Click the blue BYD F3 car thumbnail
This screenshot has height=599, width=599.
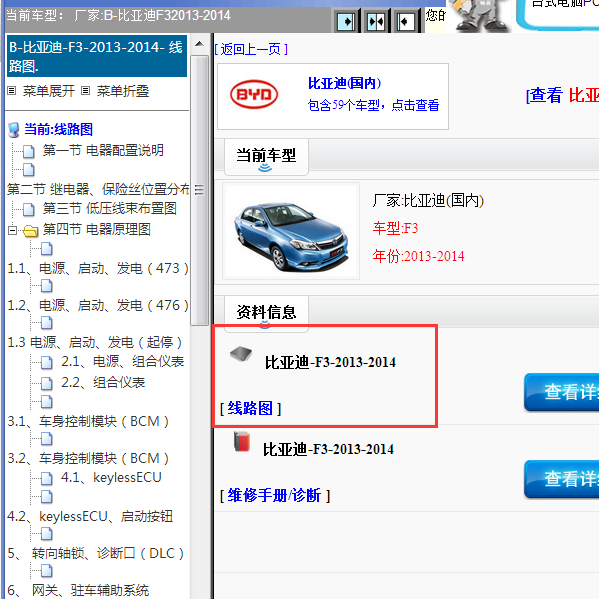pyautogui.click(x=291, y=232)
